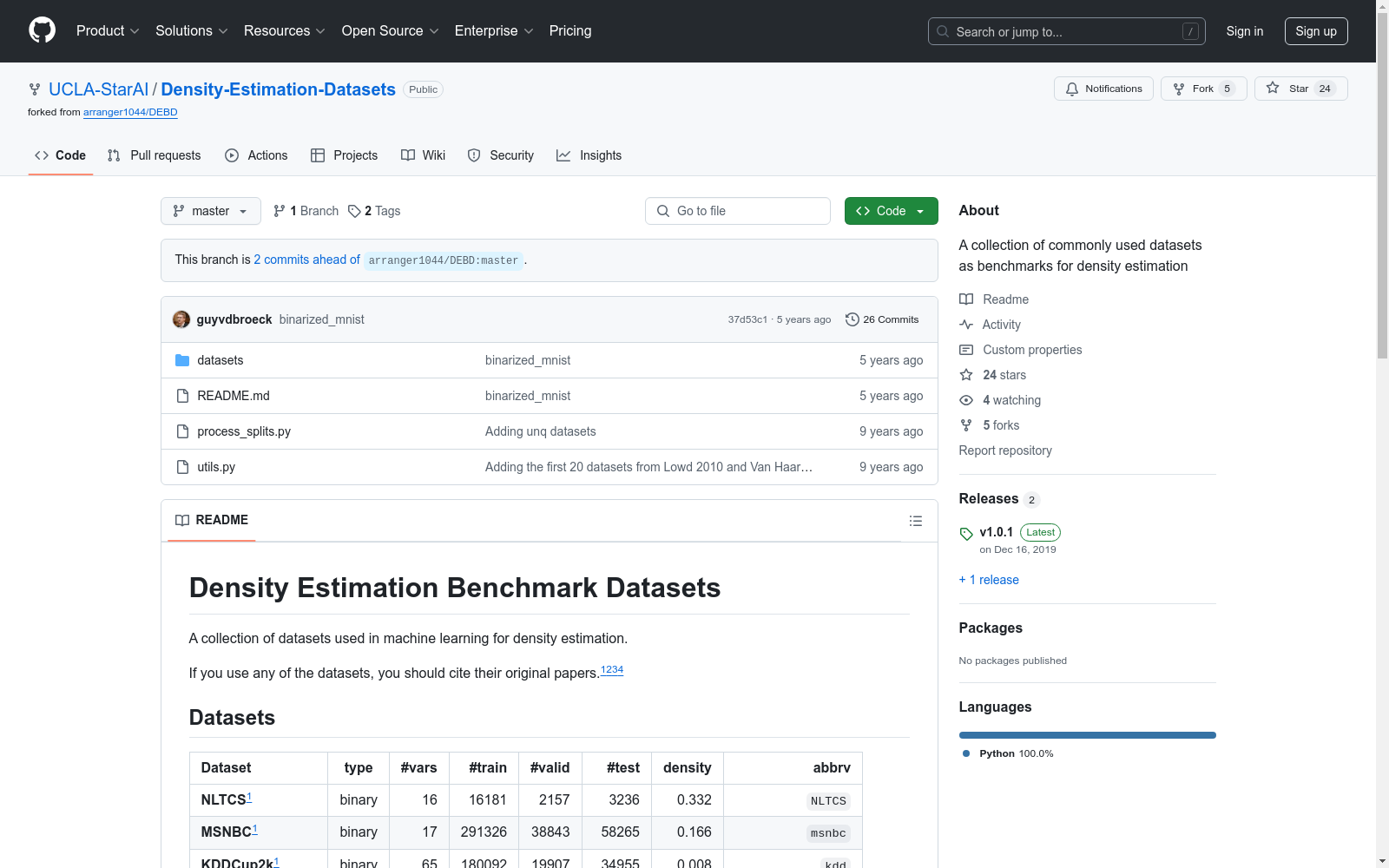Screen dimensions: 1389x868
Task: Click the datasets folder icon
Action: coord(182,360)
